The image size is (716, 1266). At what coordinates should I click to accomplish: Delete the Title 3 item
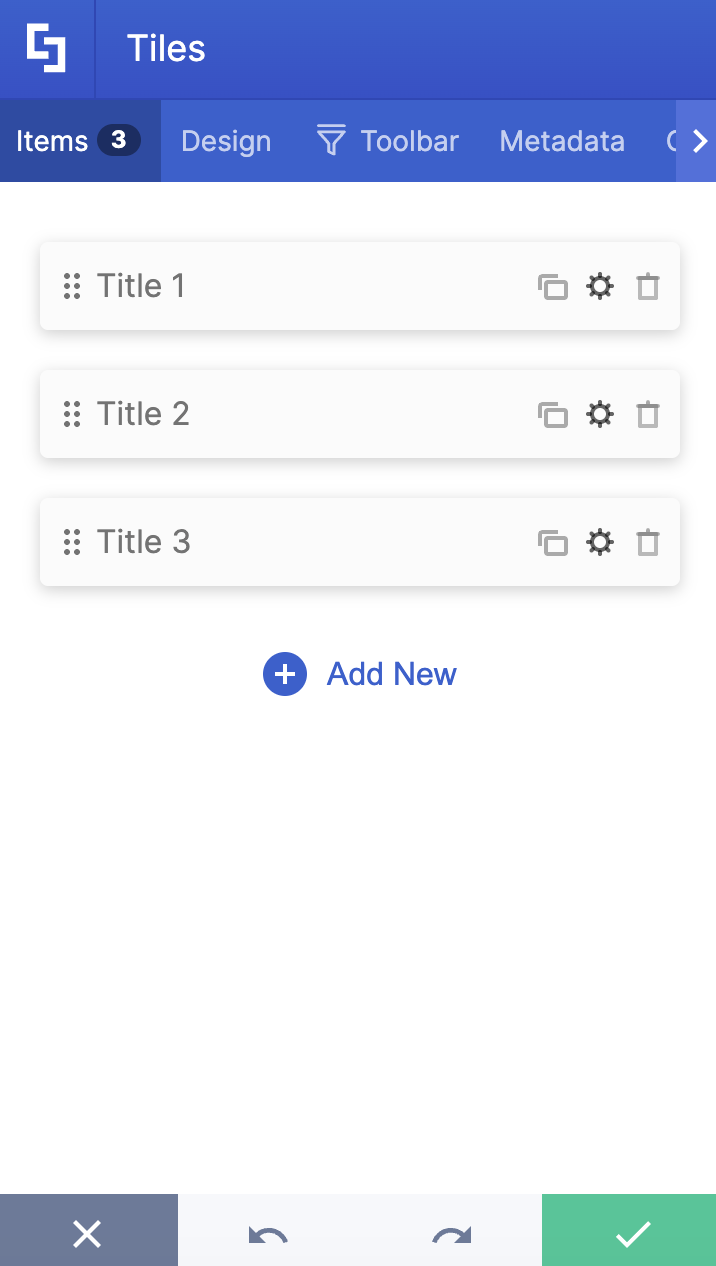pyautogui.click(x=647, y=542)
